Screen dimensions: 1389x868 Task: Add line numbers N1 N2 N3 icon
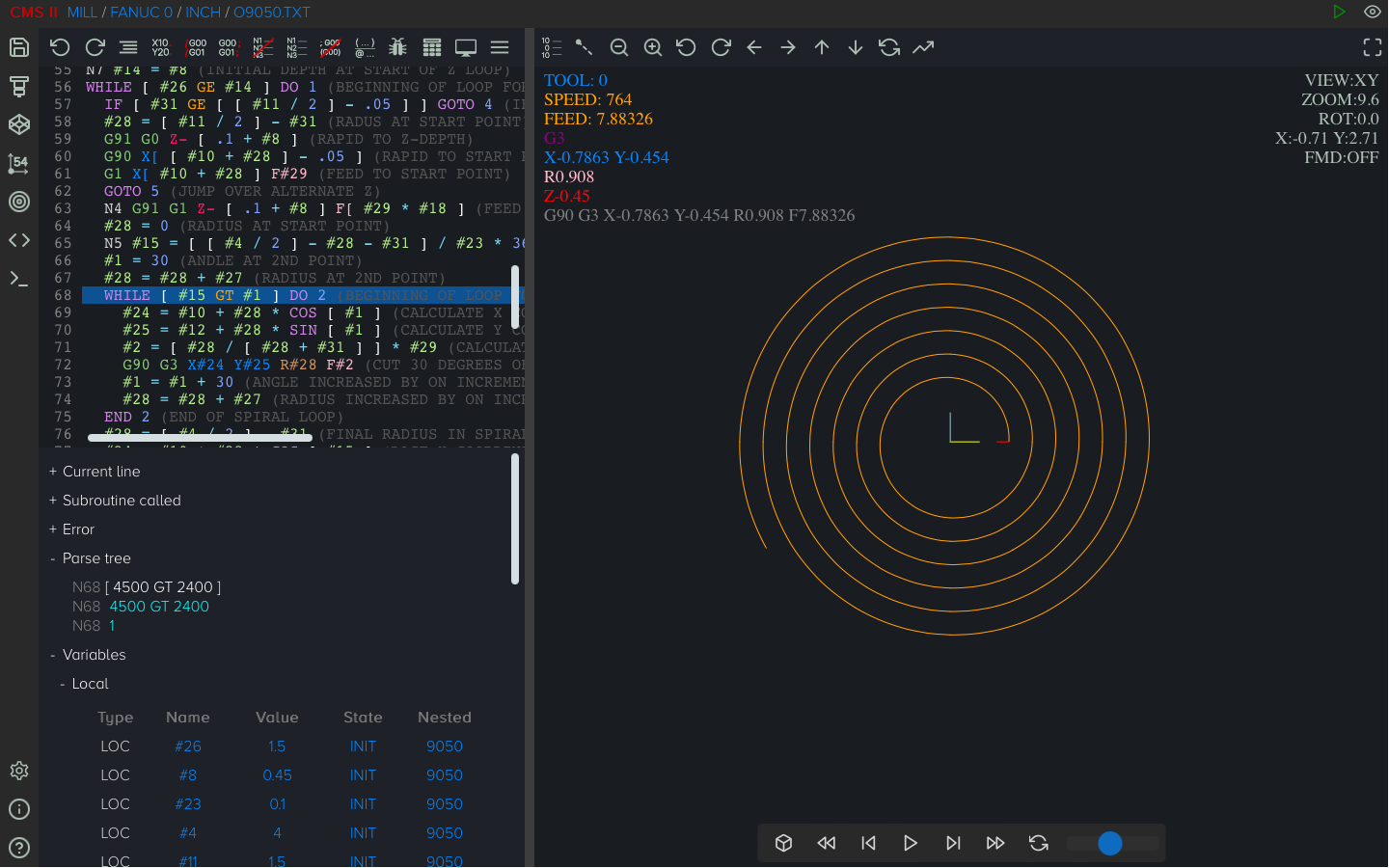click(x=296, y=47)
